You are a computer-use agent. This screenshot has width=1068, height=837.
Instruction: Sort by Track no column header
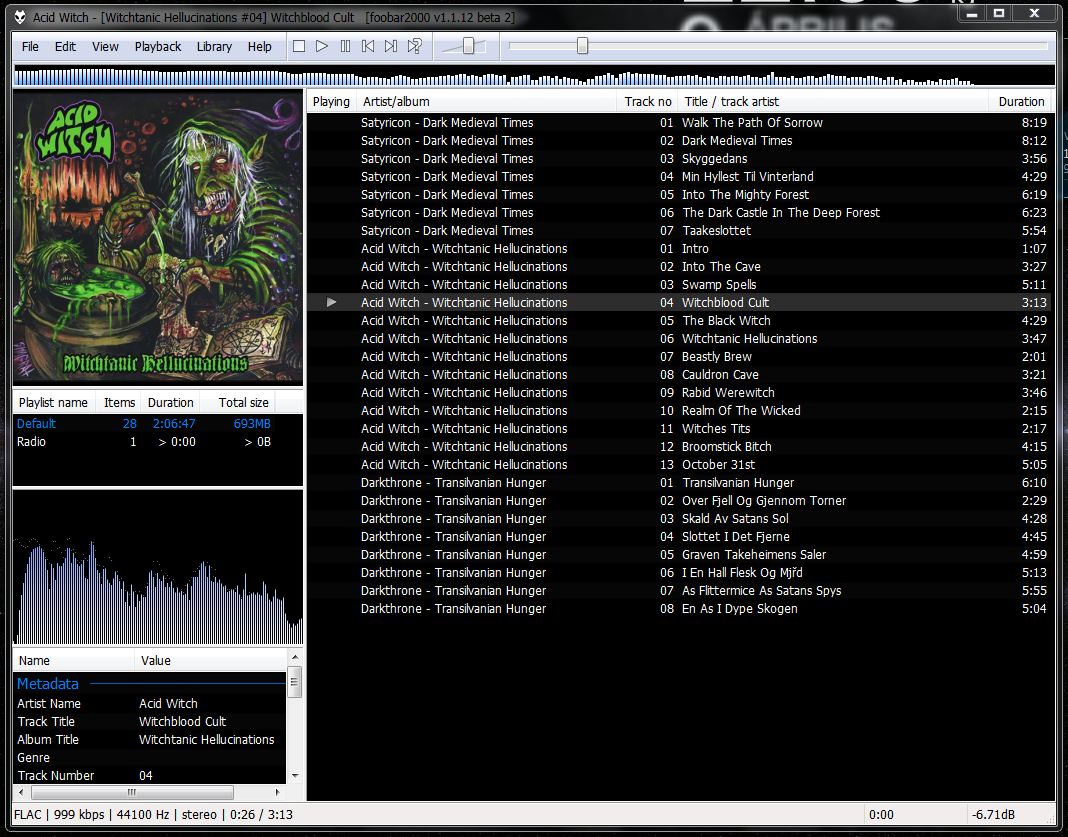(x=647, y=101)
